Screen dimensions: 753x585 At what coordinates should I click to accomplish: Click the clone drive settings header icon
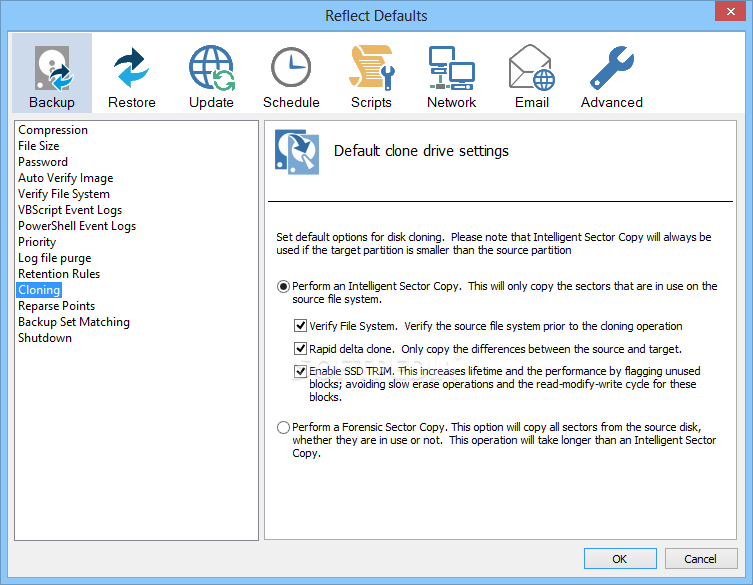(x=297, y=152)
